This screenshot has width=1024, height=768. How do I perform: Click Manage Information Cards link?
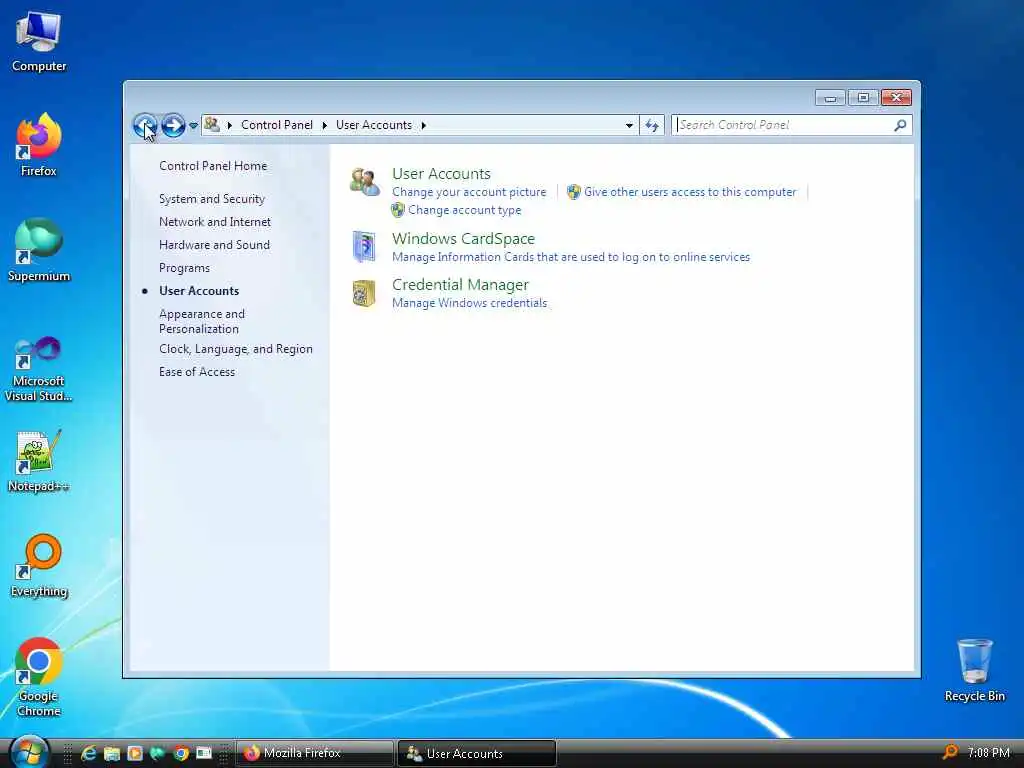[571, 257]
